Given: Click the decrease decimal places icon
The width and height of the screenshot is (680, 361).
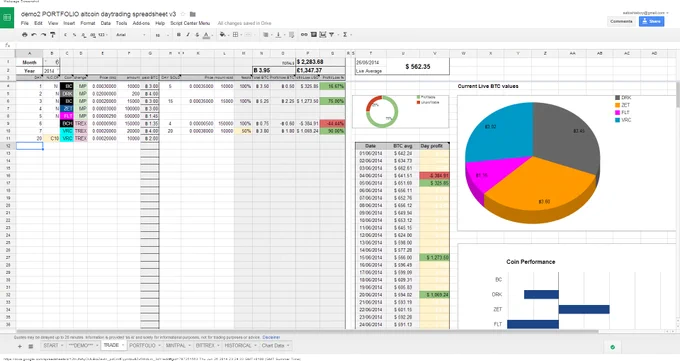Looking at the screenshot, I should click(84, 35).
